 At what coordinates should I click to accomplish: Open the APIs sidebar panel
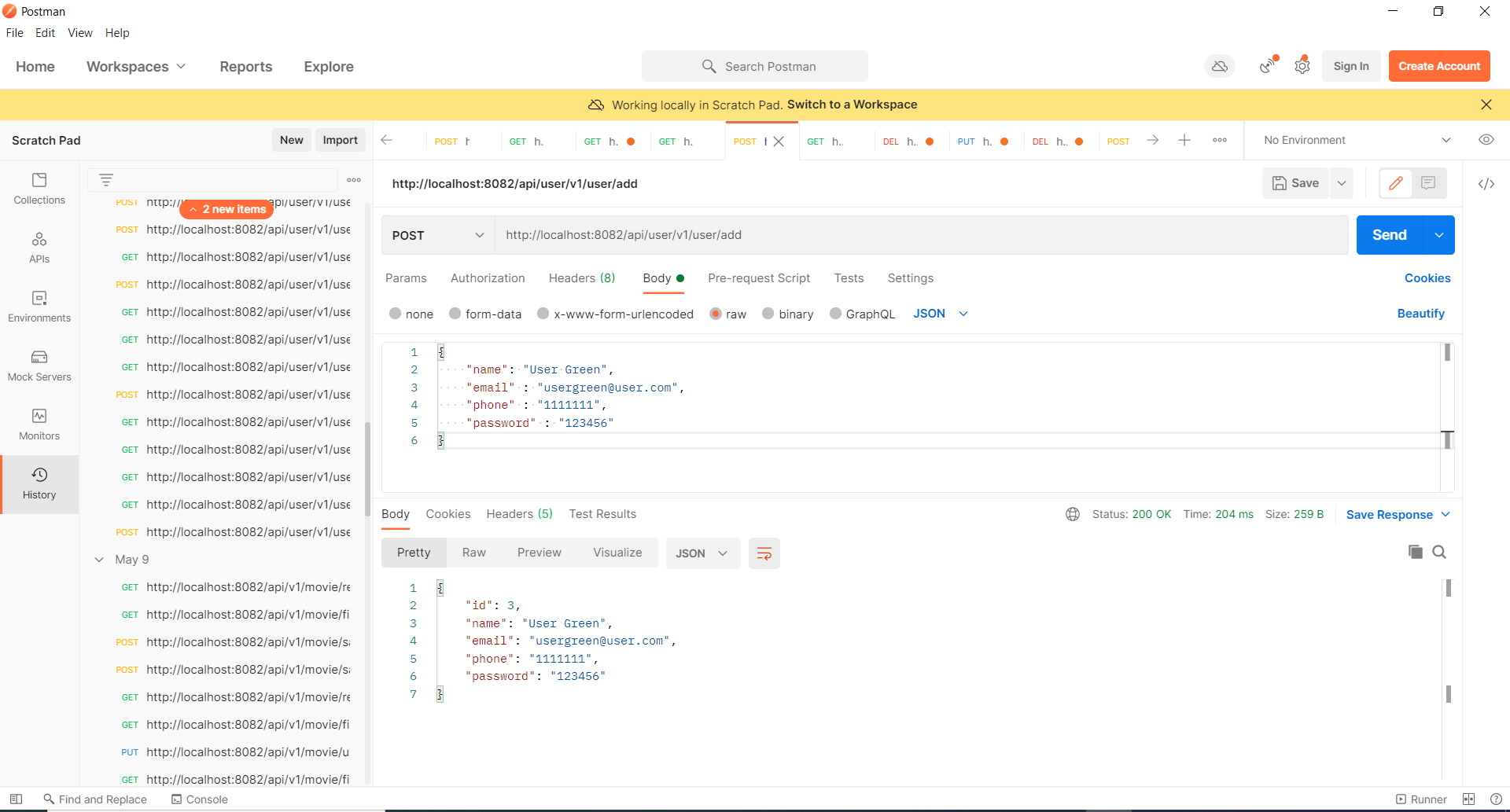39,248
